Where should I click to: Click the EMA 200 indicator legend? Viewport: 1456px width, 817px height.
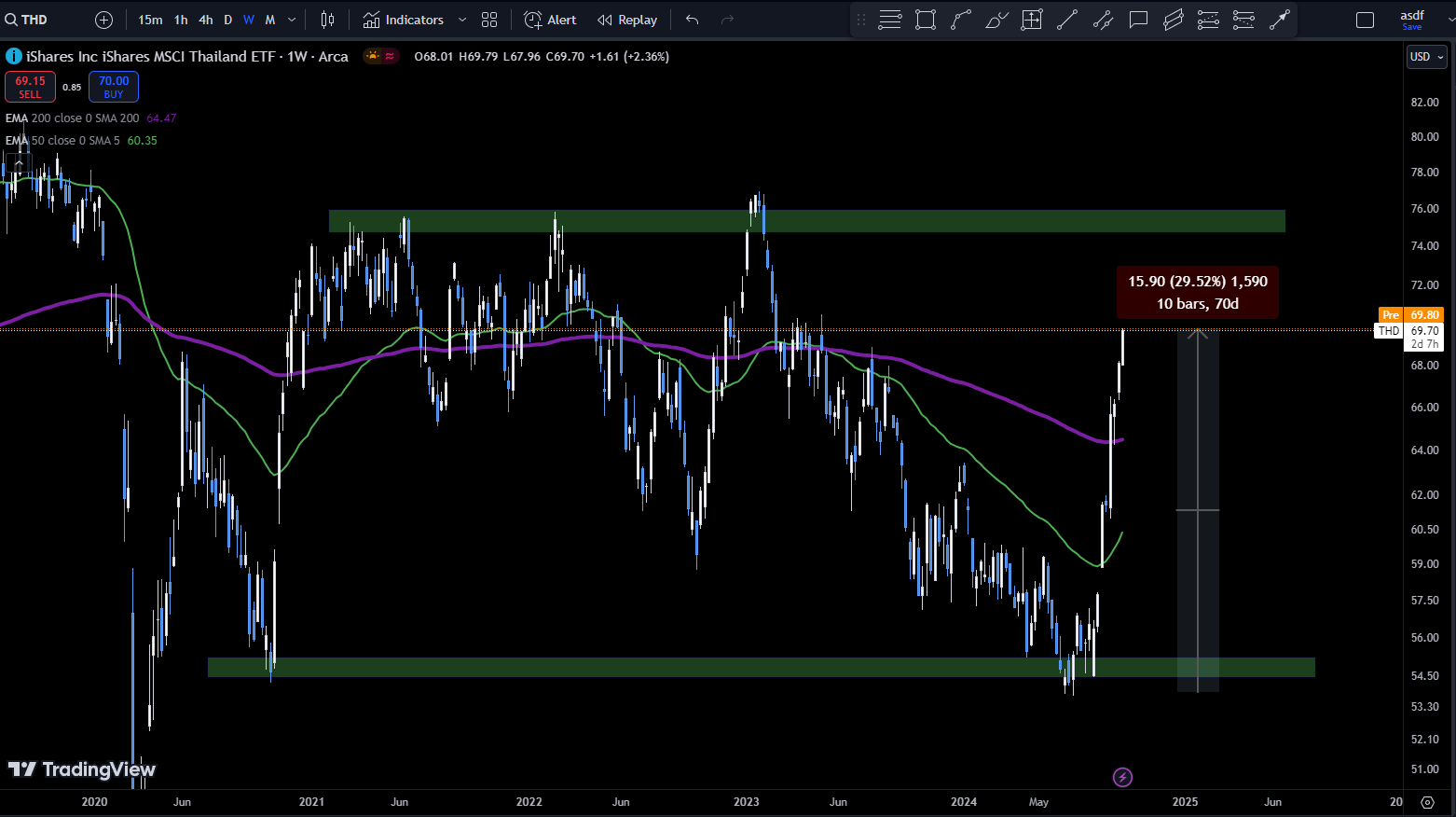[x=73, y=118]
